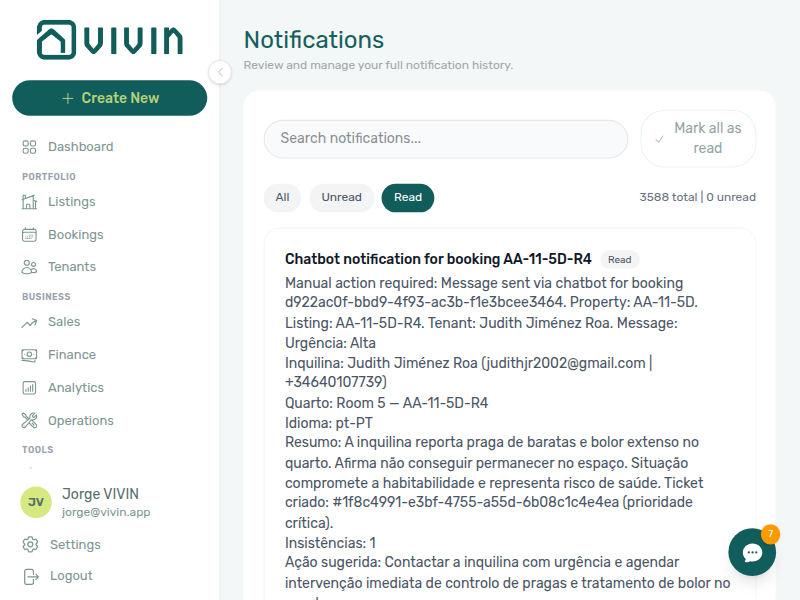
Task: Click the Analytics bar chart icon
Action: (29, 388)
